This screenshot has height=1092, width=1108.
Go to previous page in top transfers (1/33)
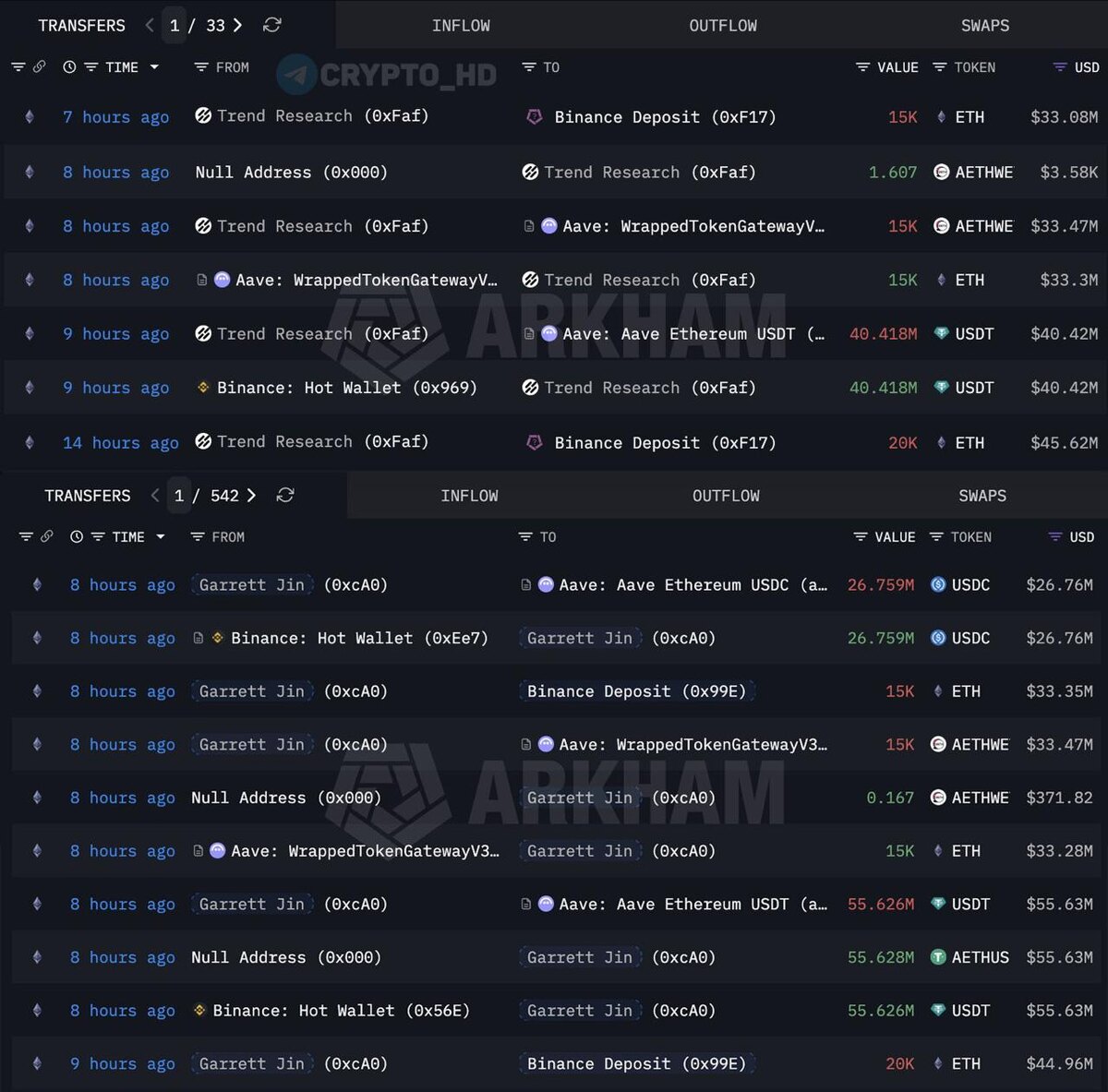tap(150, 25)
